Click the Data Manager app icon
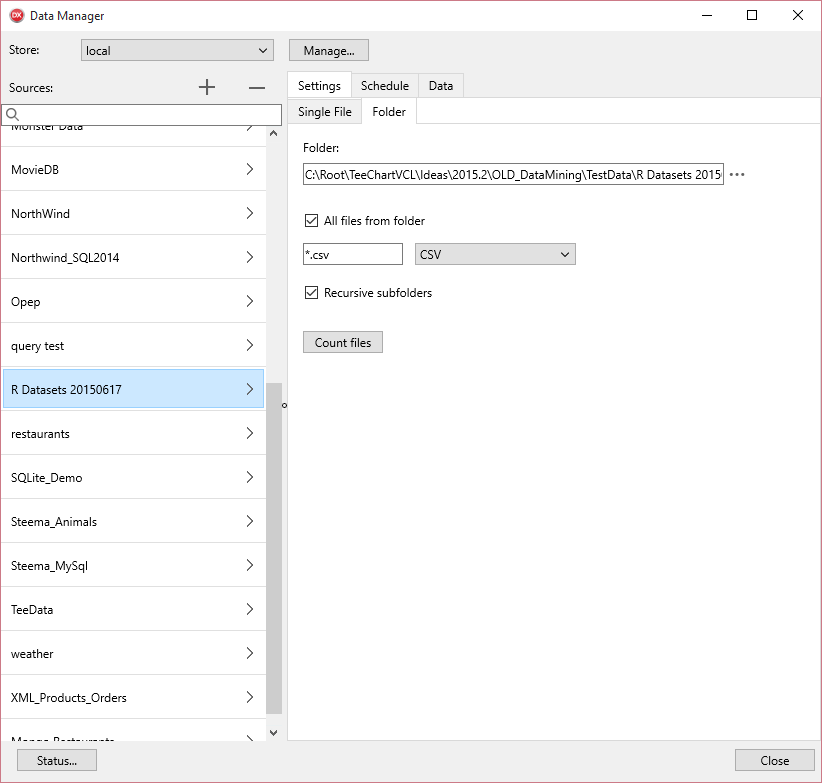Screen dimensions: 822x783 (x=17, y=15)
